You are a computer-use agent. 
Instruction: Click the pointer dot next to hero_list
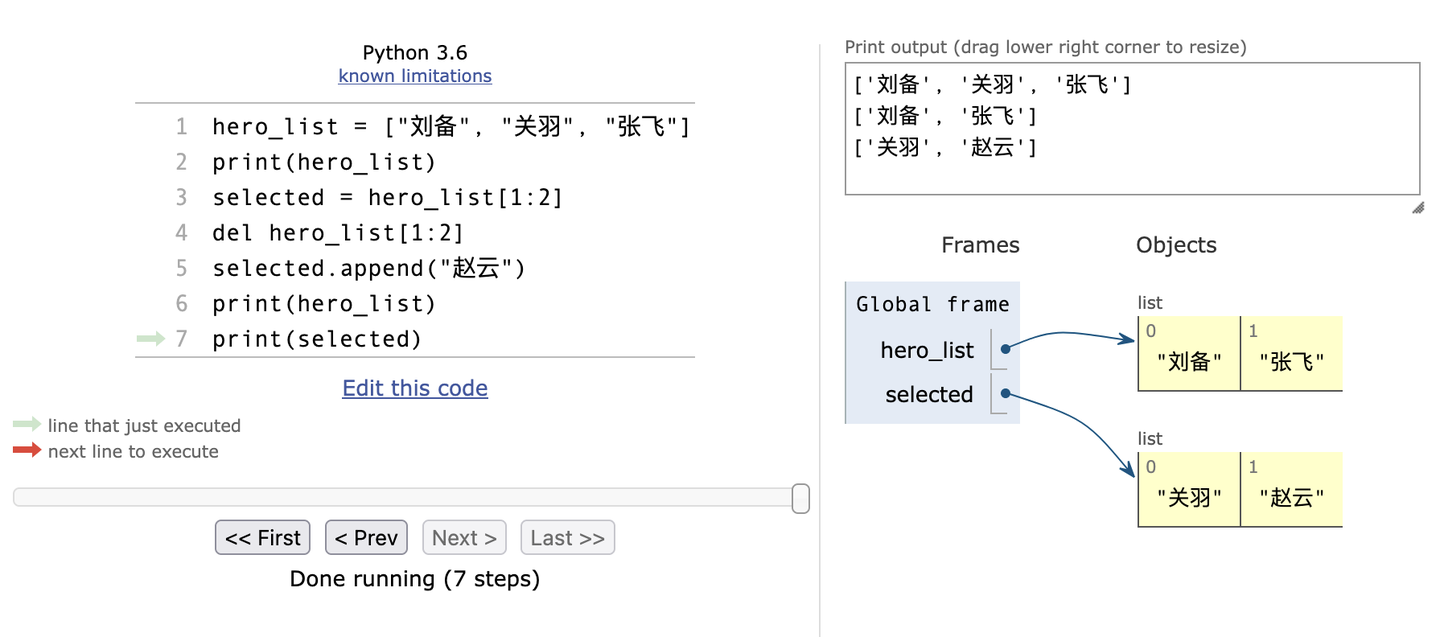1005,349
